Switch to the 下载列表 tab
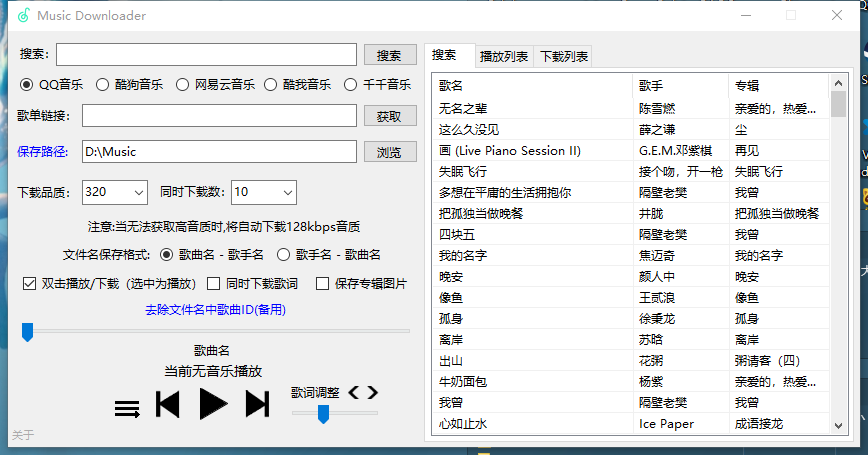The height and width of the screenshot is (455, 868). click(x=564, y=56)
